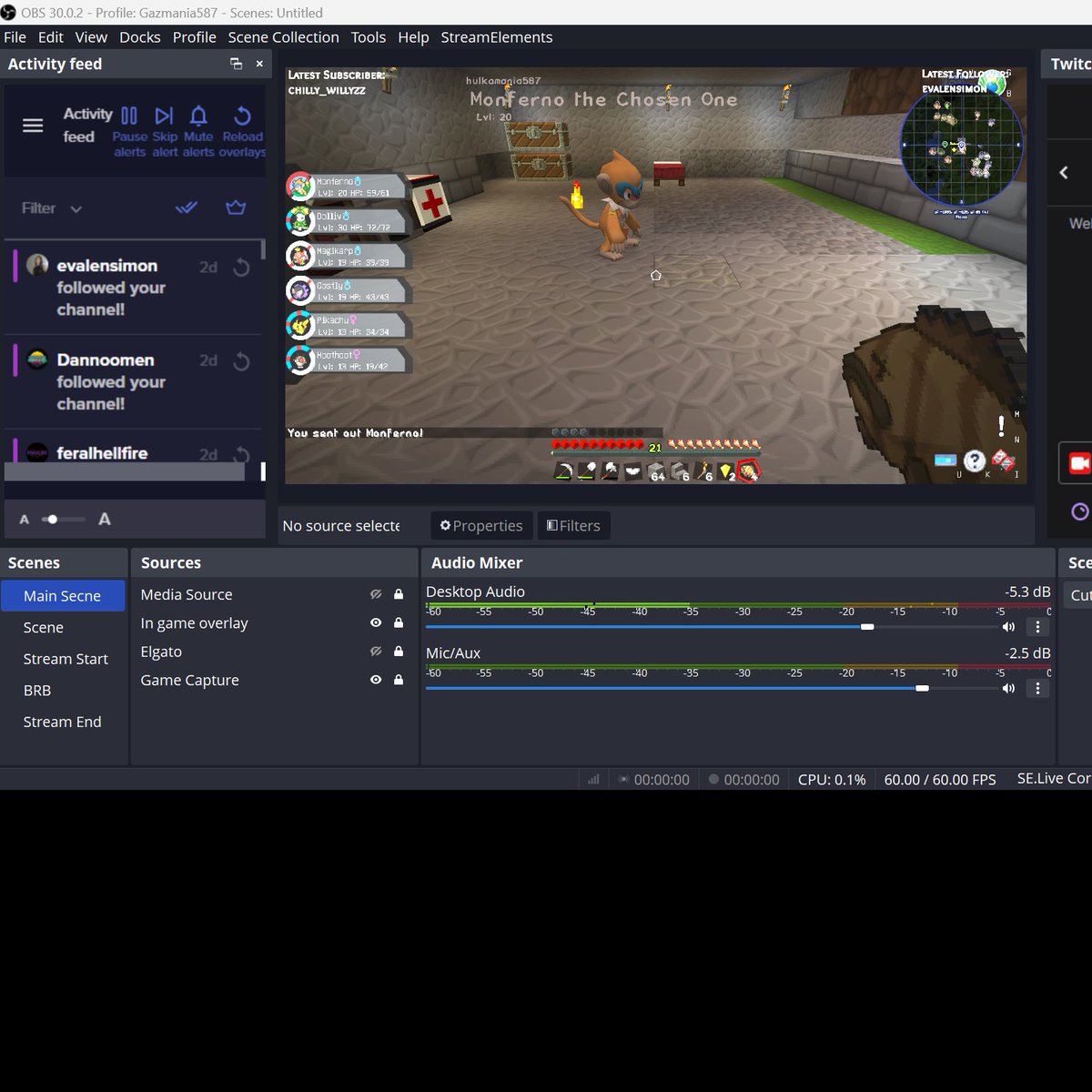
Task: Click the network status bars icon
Action: click(594, 779)
